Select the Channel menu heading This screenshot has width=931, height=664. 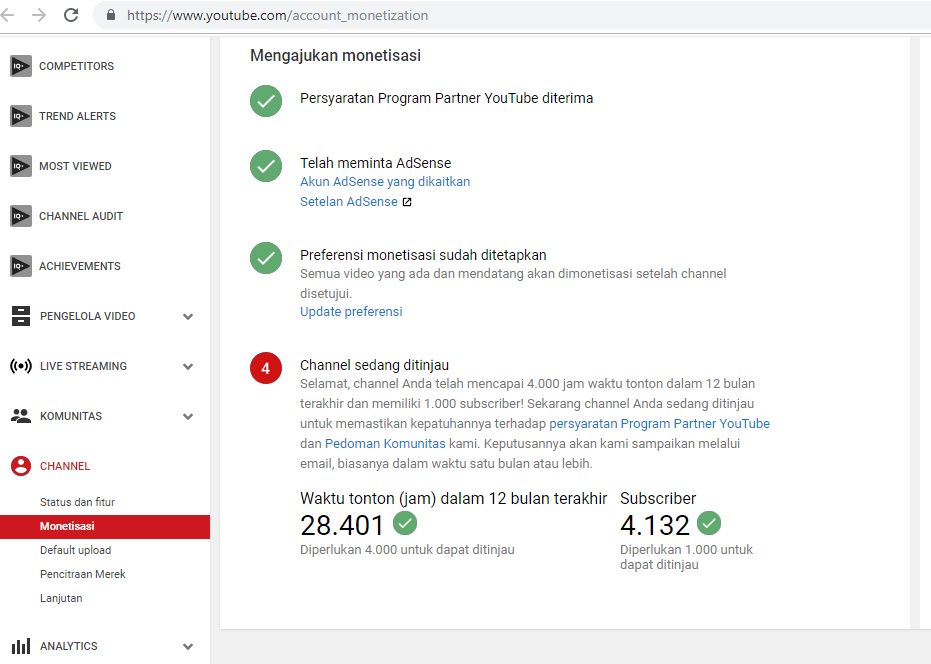[x=65, y=466]
